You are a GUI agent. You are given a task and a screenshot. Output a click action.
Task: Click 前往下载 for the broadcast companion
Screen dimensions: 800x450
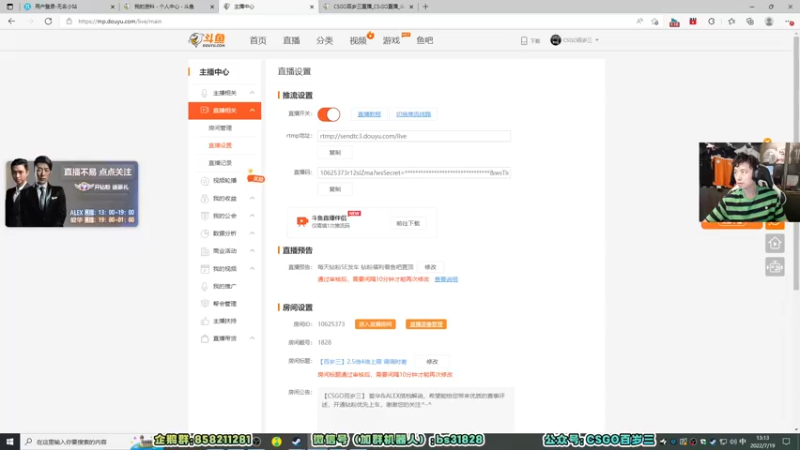pos(408,223)
